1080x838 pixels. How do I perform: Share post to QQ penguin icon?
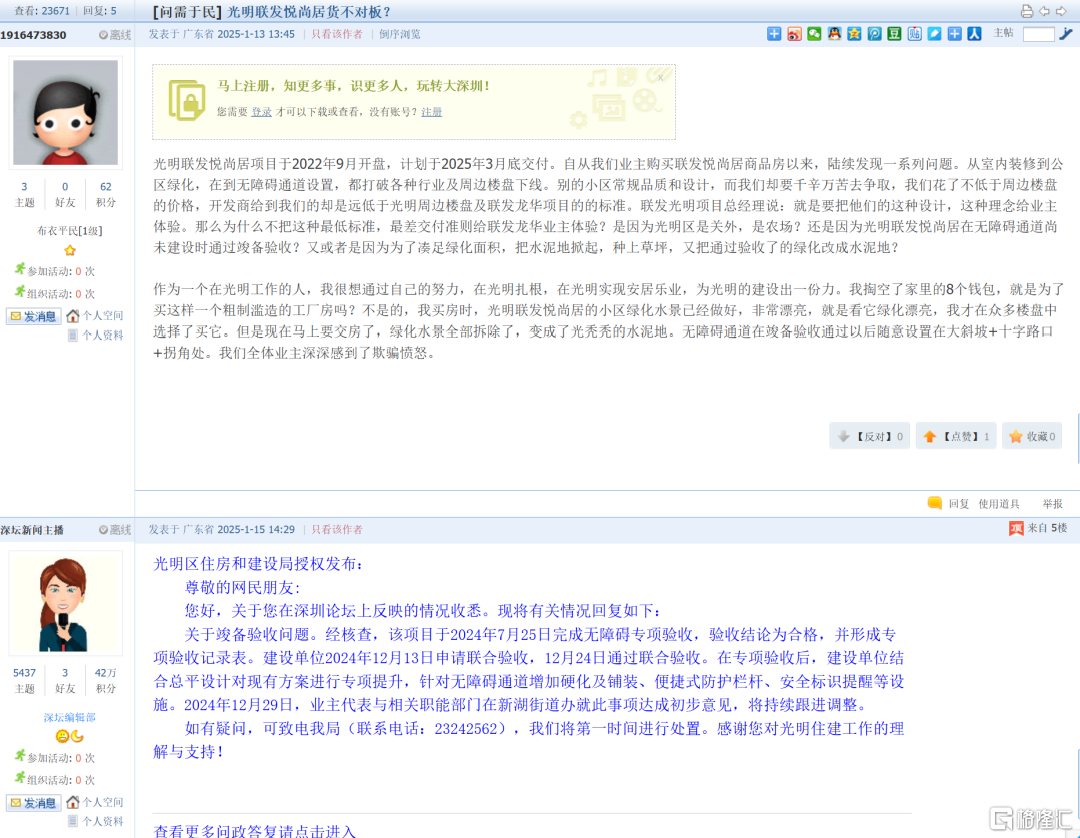point(834,34)
